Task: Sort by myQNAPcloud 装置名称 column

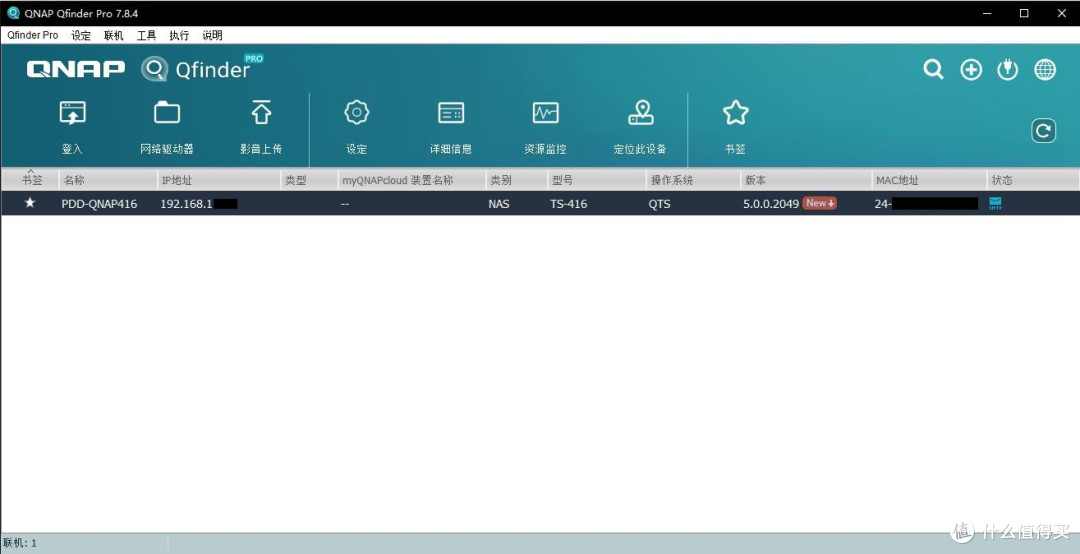Action: tap(412, 180)
